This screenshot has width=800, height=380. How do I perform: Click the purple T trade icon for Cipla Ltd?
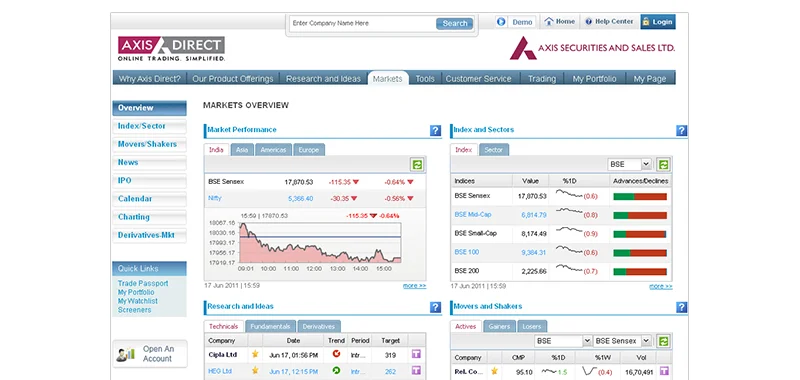coord(417,354)
